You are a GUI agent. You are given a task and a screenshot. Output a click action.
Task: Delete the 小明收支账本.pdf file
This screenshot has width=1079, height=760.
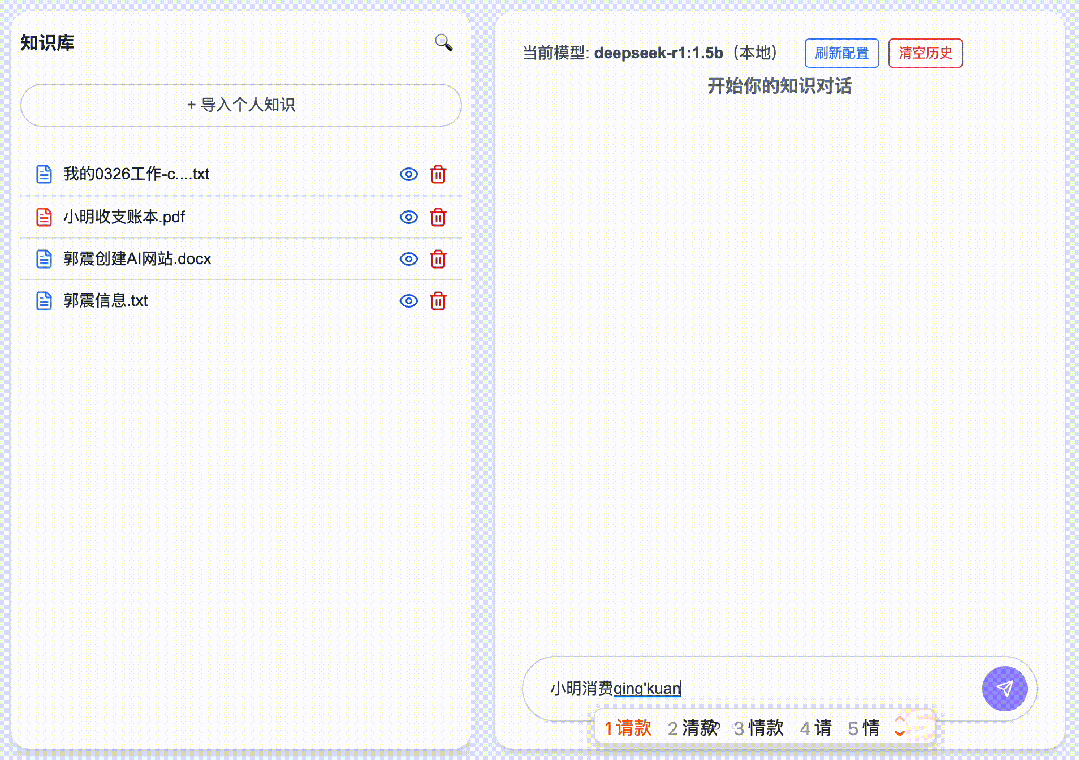tap(438, 217)
